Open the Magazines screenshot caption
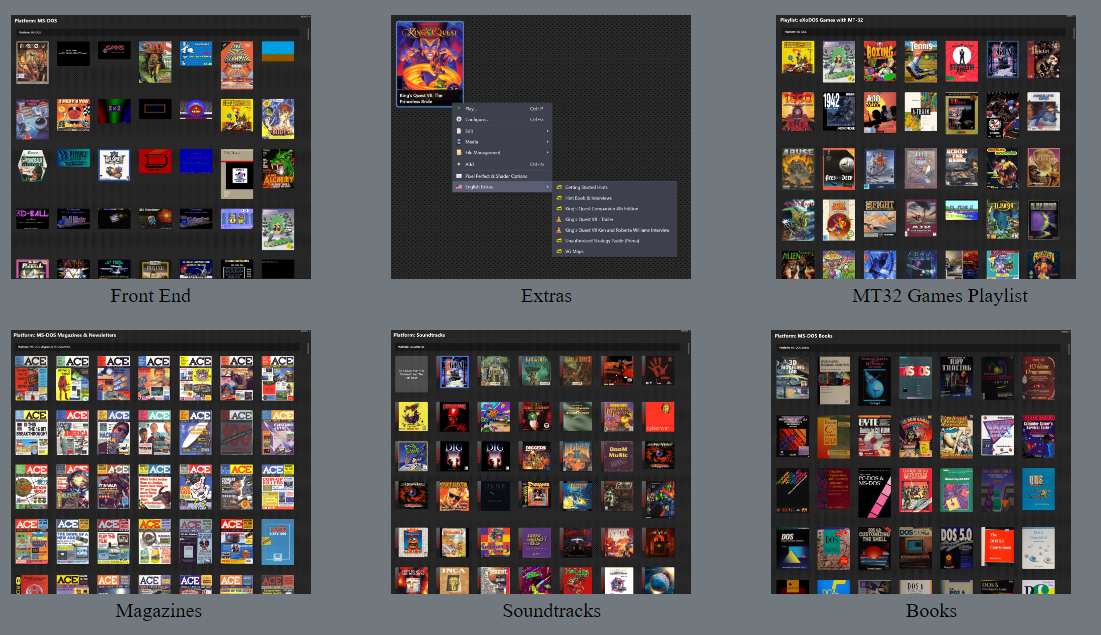 (159, 610)
